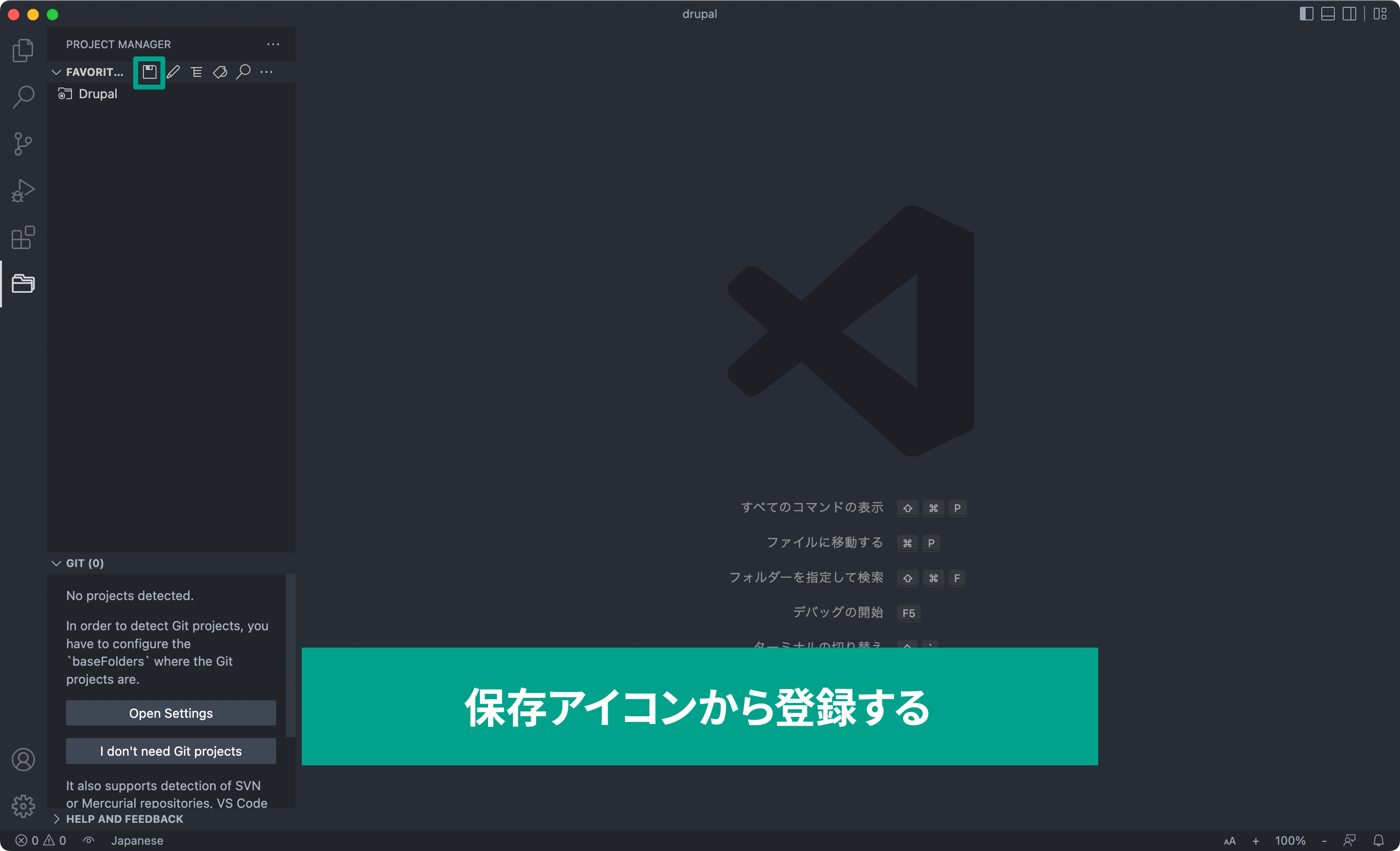Click the フォルダーを指定して検索 shortcut label
The width and height of the screenshot is (1400, 851).
[x=806, y=577]
